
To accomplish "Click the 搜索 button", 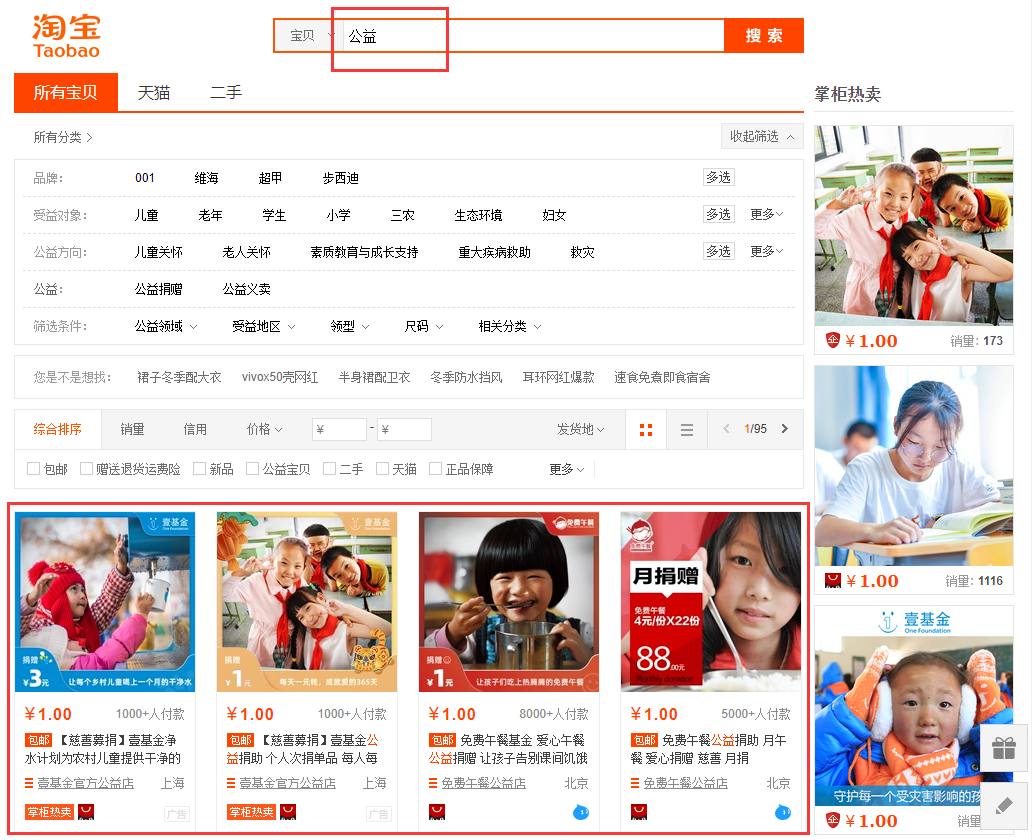I will coord(763,36).
